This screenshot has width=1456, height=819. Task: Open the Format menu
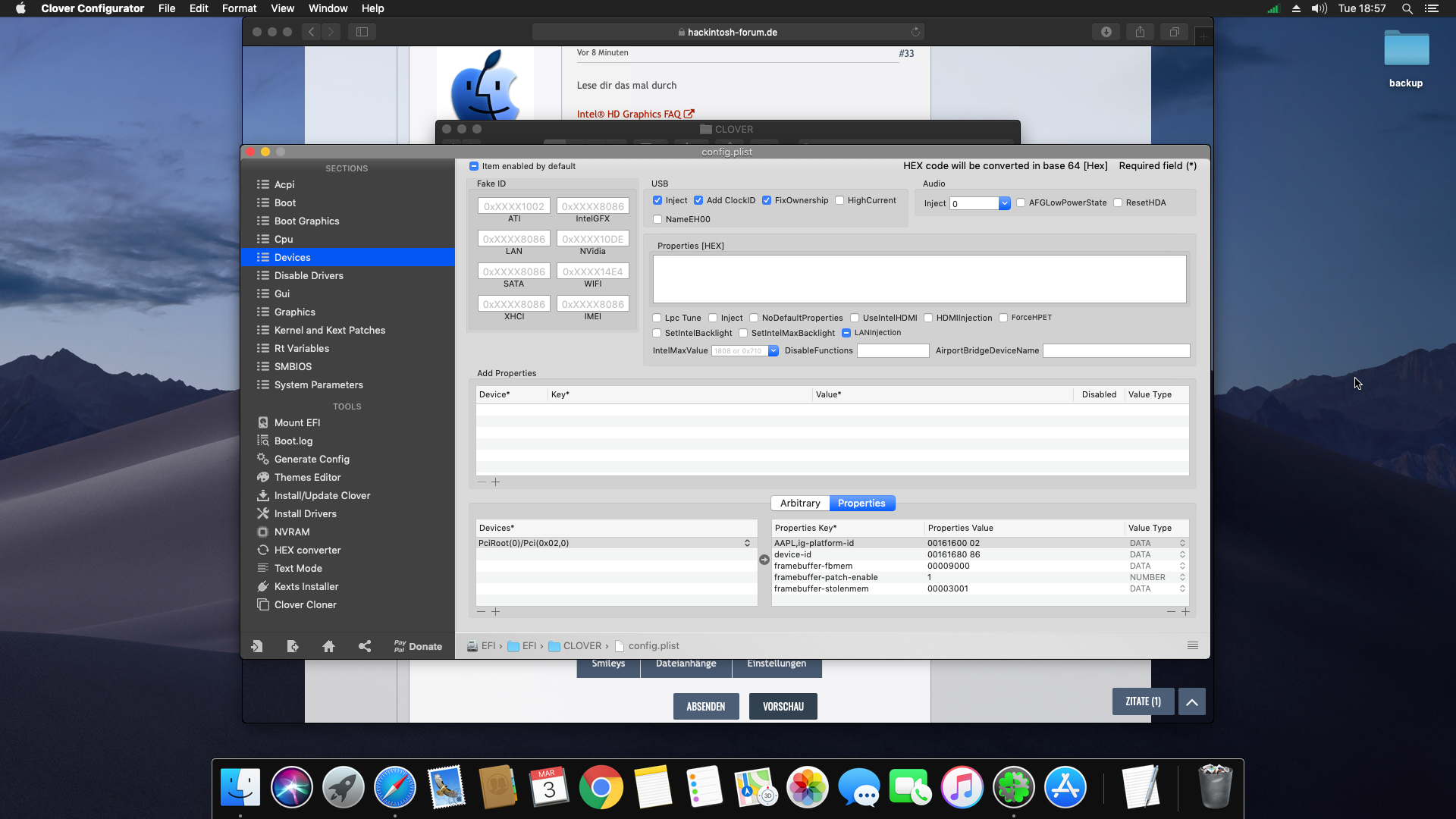[x=239, y=8]
